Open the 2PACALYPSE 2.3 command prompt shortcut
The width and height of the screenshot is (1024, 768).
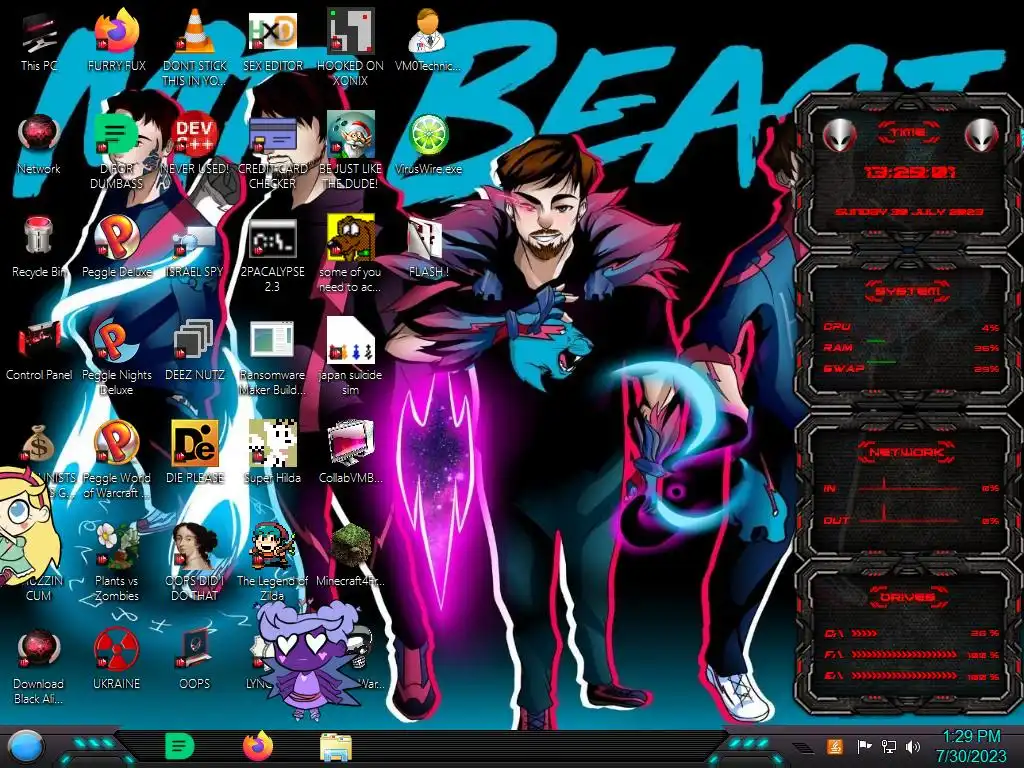[x=272, y=255]
